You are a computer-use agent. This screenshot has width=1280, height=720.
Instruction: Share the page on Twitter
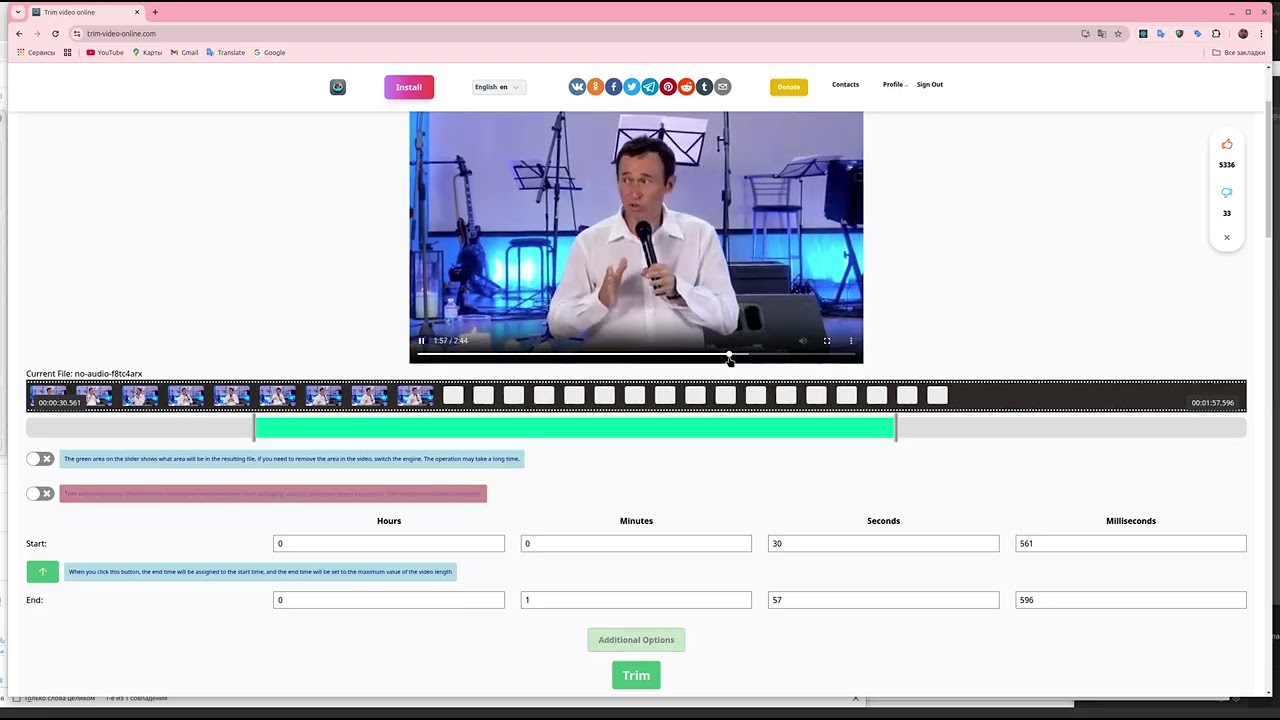pos(632,87)
